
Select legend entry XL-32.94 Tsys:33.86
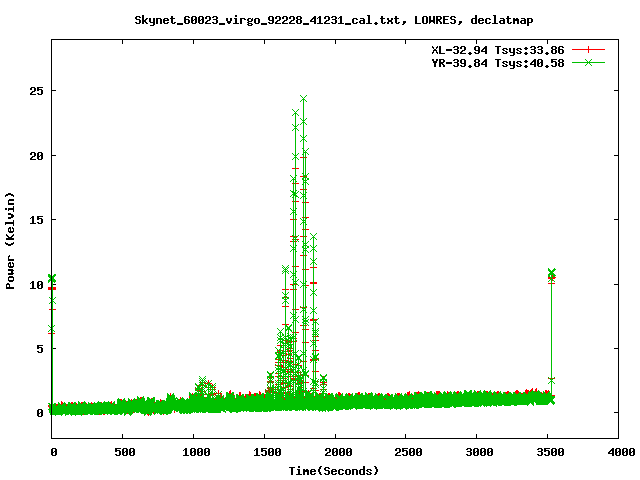coord(498,50)
